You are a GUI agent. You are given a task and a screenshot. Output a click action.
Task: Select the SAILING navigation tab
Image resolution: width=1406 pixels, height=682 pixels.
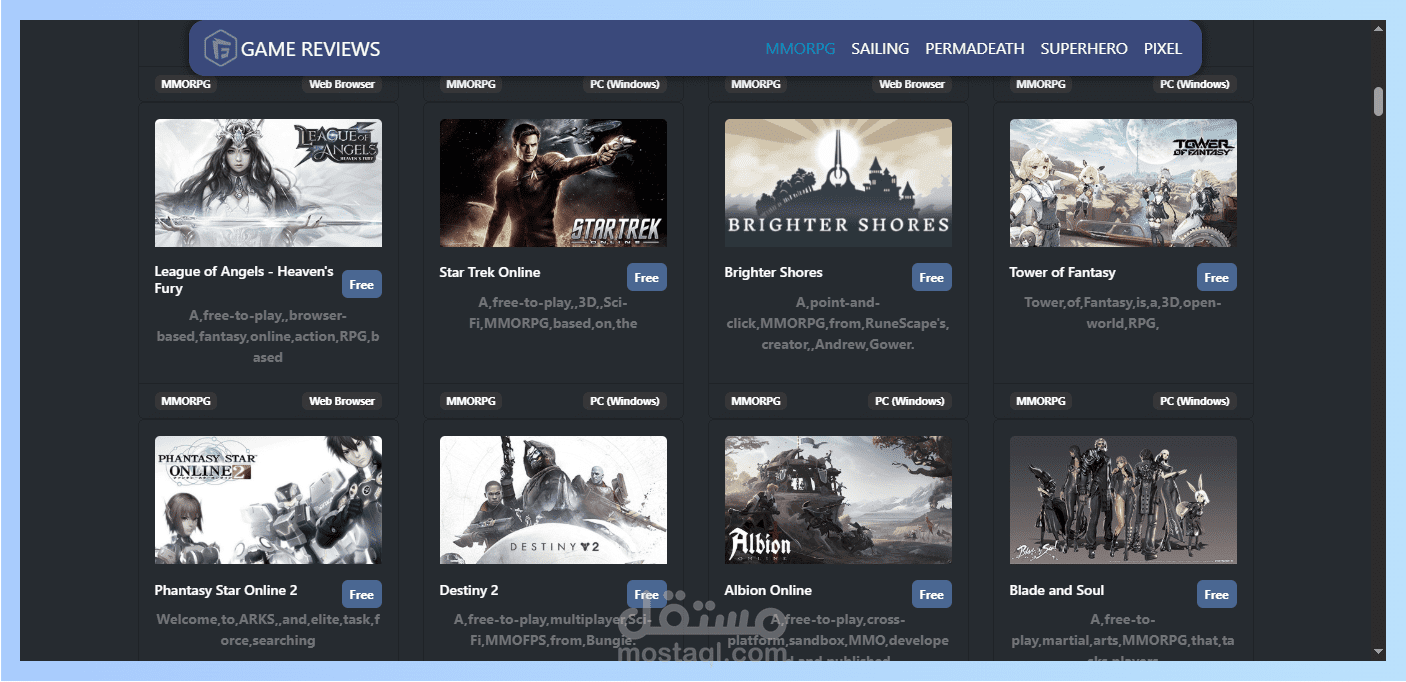[880, 48]
